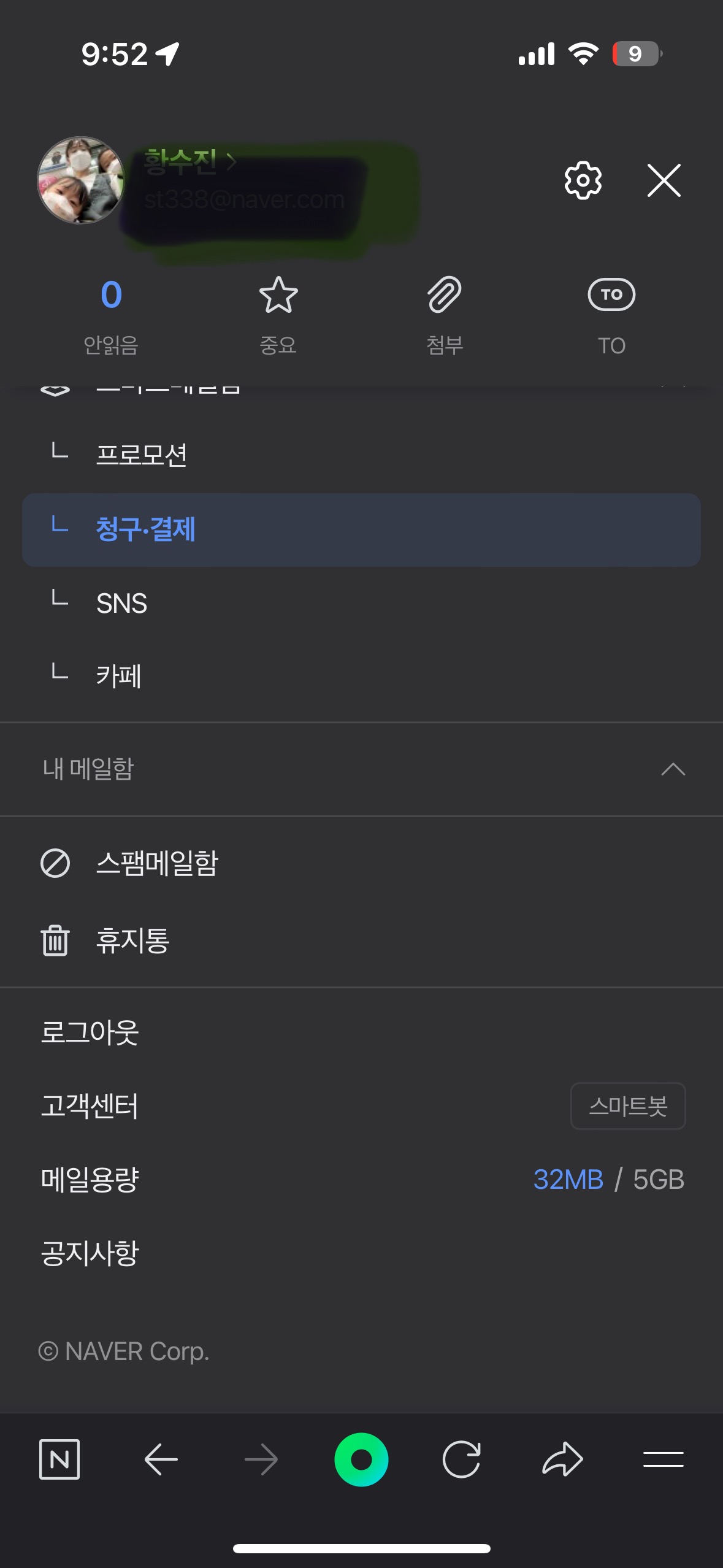
Task: Open the 스팸메일함 spam folder
Action: (x=157, y=864)
